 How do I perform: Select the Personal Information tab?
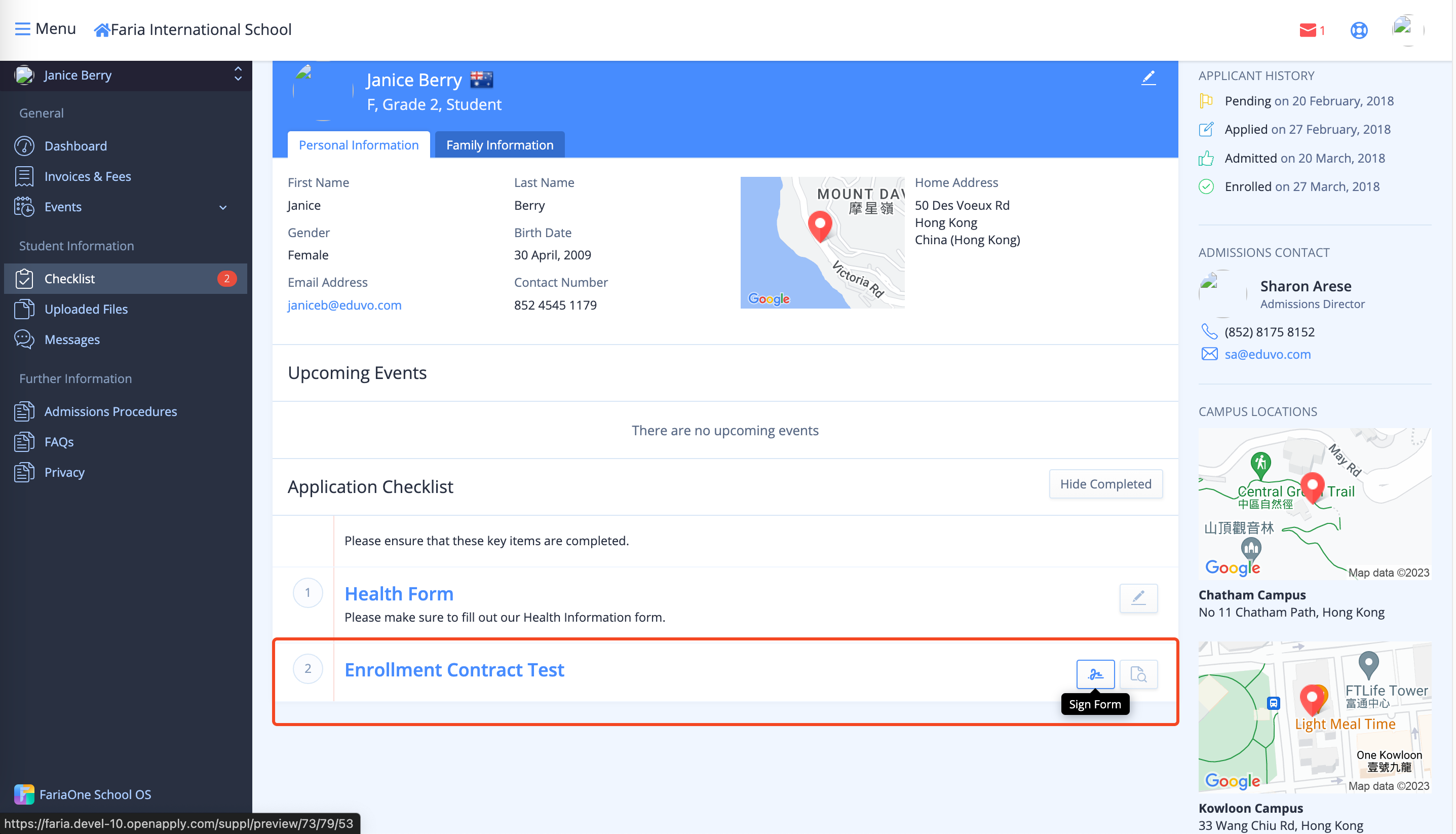(x=358, y=145)
